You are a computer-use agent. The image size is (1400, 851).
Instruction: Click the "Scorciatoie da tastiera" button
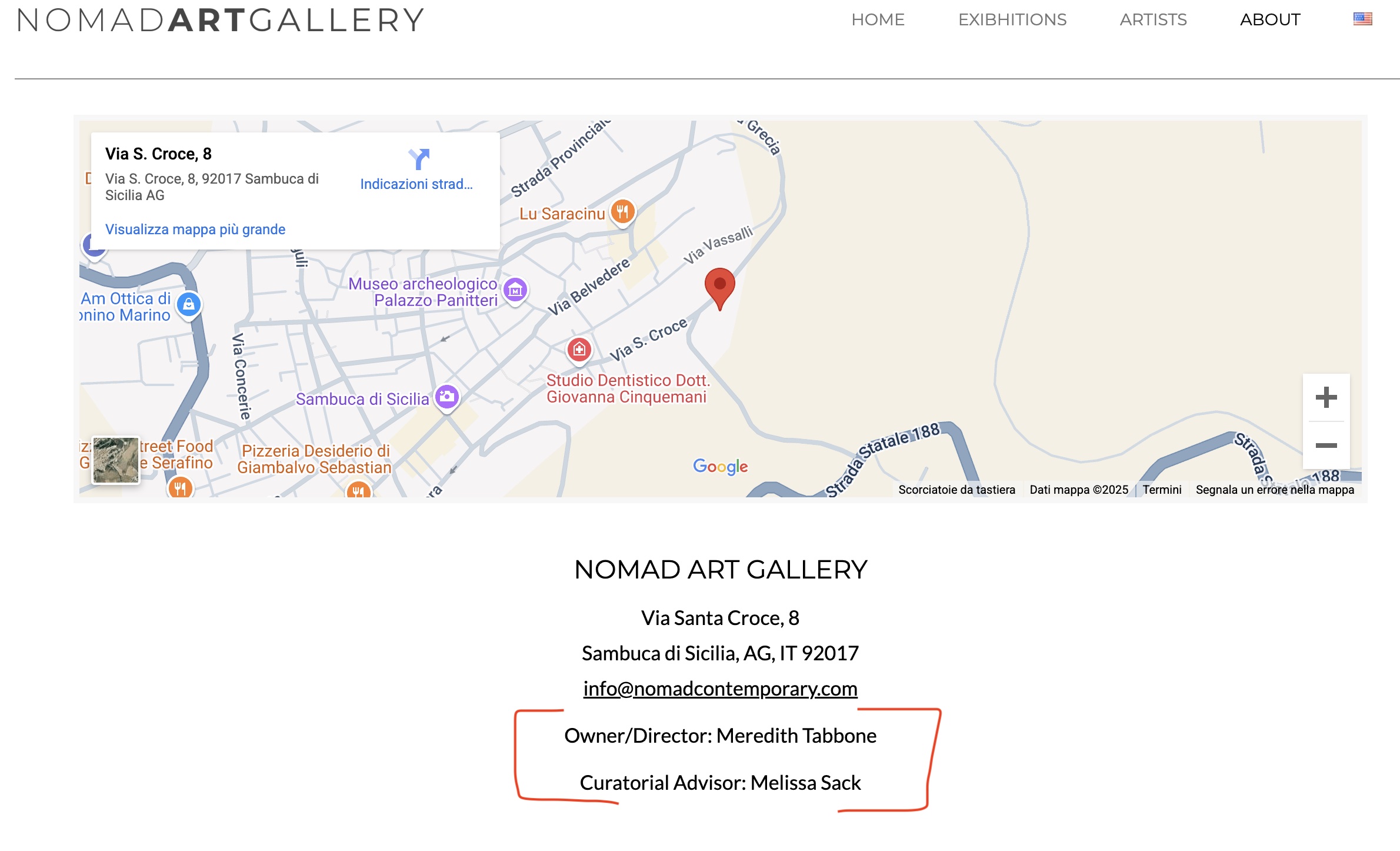[x=956, y=490]
